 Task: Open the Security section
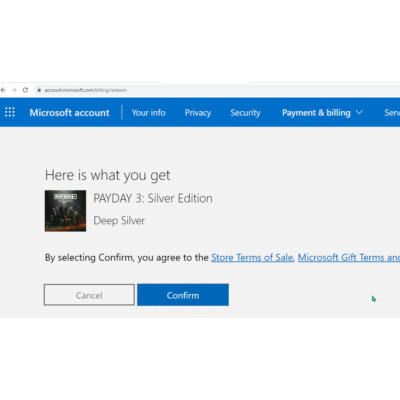point(245,113)
